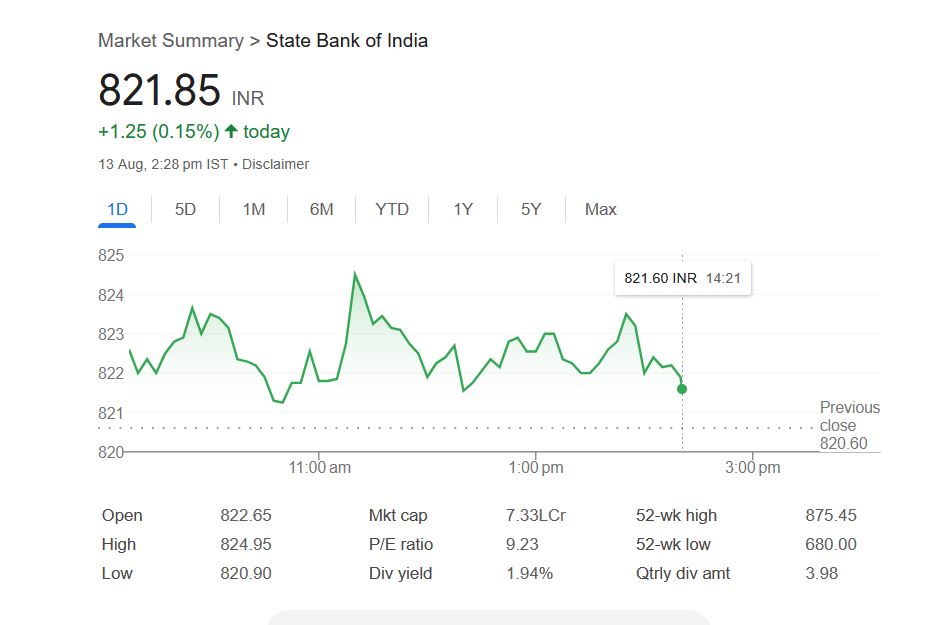Click the 11:00 am axis label

[x=319, y=468]
